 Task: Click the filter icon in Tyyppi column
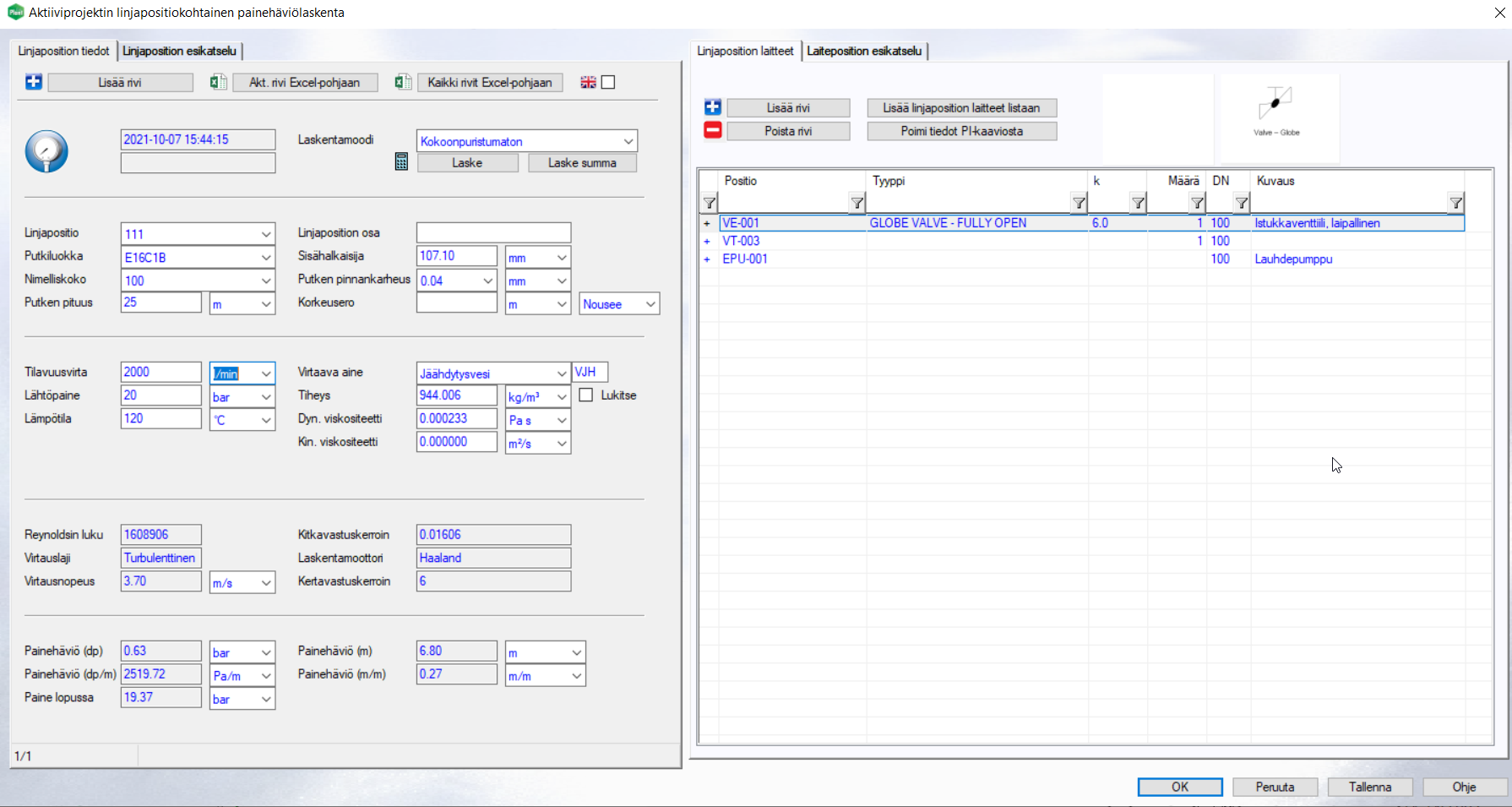coord(1079,203)
